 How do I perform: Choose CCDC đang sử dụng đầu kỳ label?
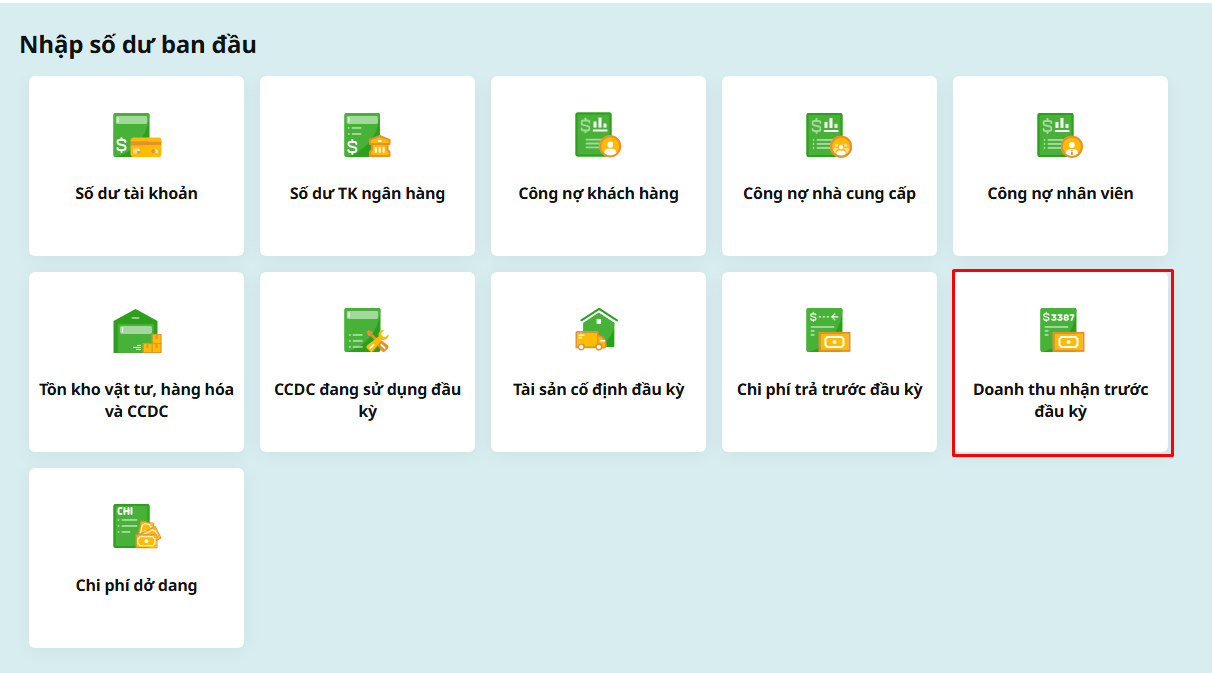pos(367,400)
